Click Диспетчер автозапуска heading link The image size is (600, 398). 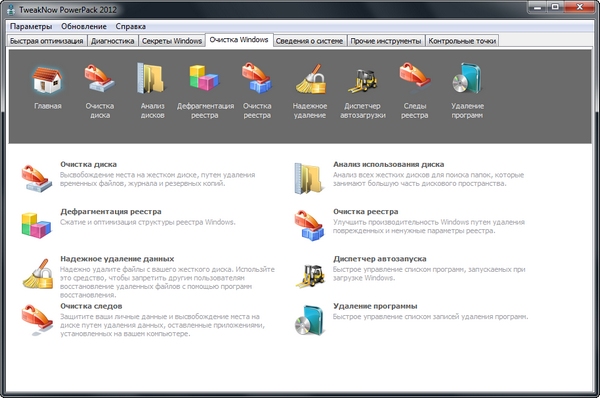380,259
